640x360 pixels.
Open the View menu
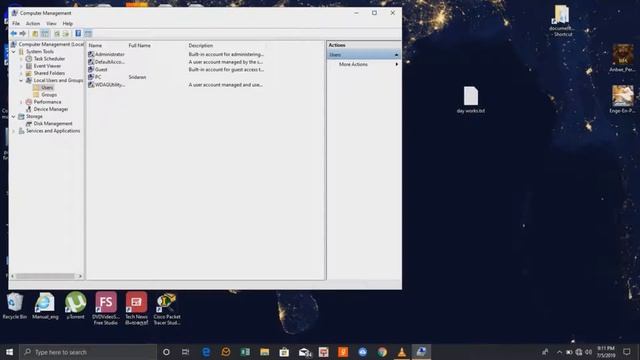(51, 24)
